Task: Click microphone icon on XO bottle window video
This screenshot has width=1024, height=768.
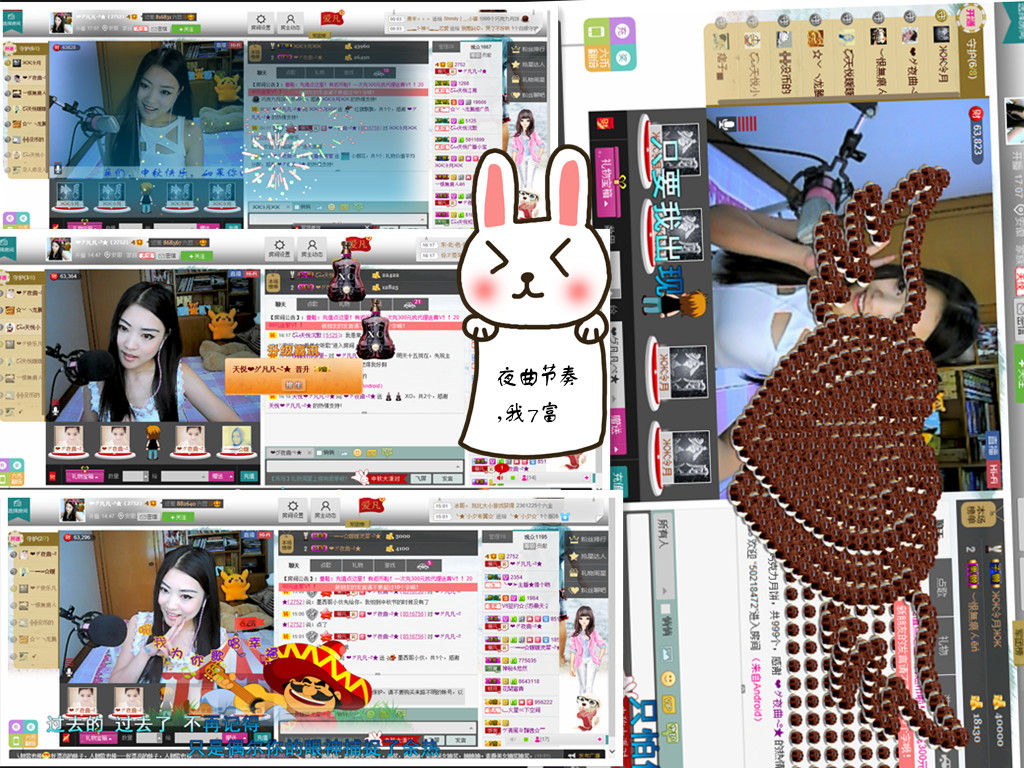Action: (x=56, y=409)
